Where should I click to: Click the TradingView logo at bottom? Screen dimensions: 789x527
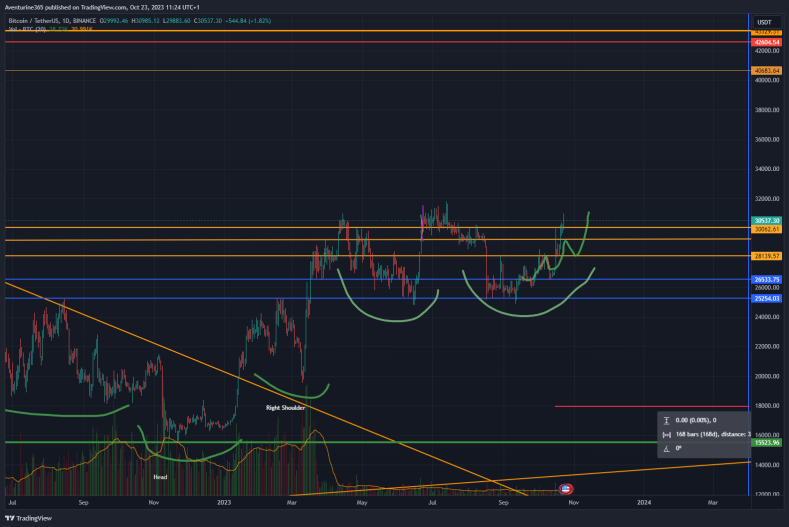[28, 518]
